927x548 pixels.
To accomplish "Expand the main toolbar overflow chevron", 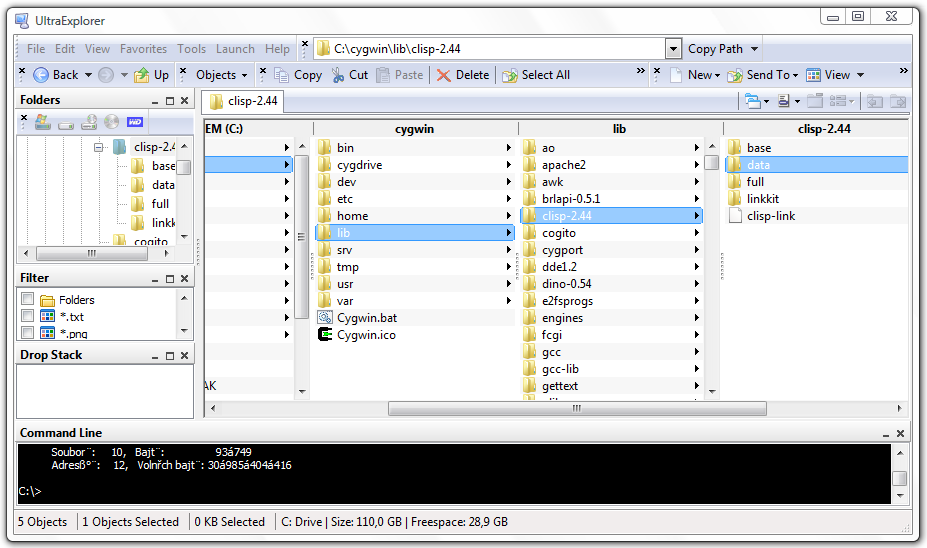I will (640, 71).
